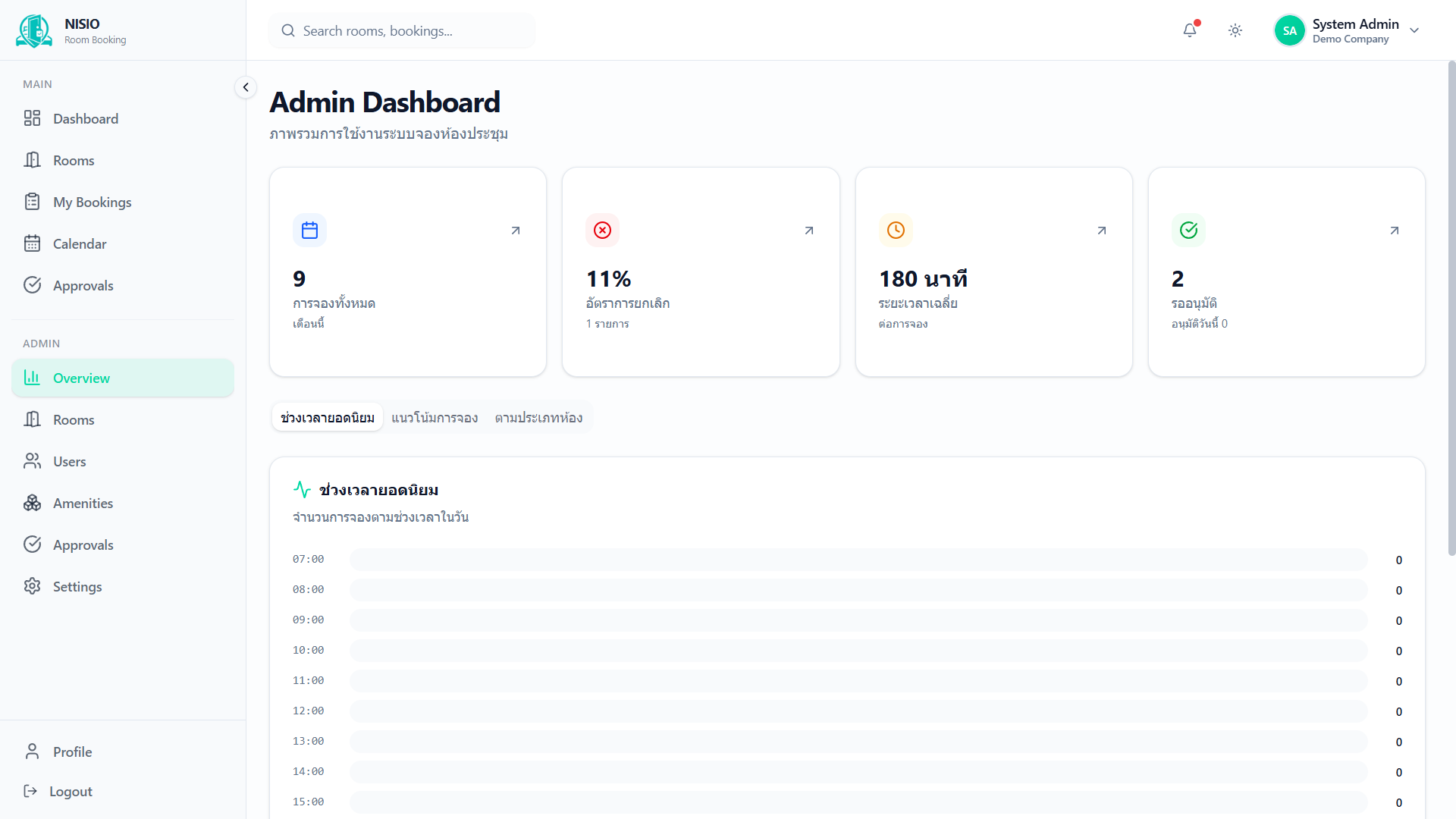Click the search rooms and bookings field

402,31
